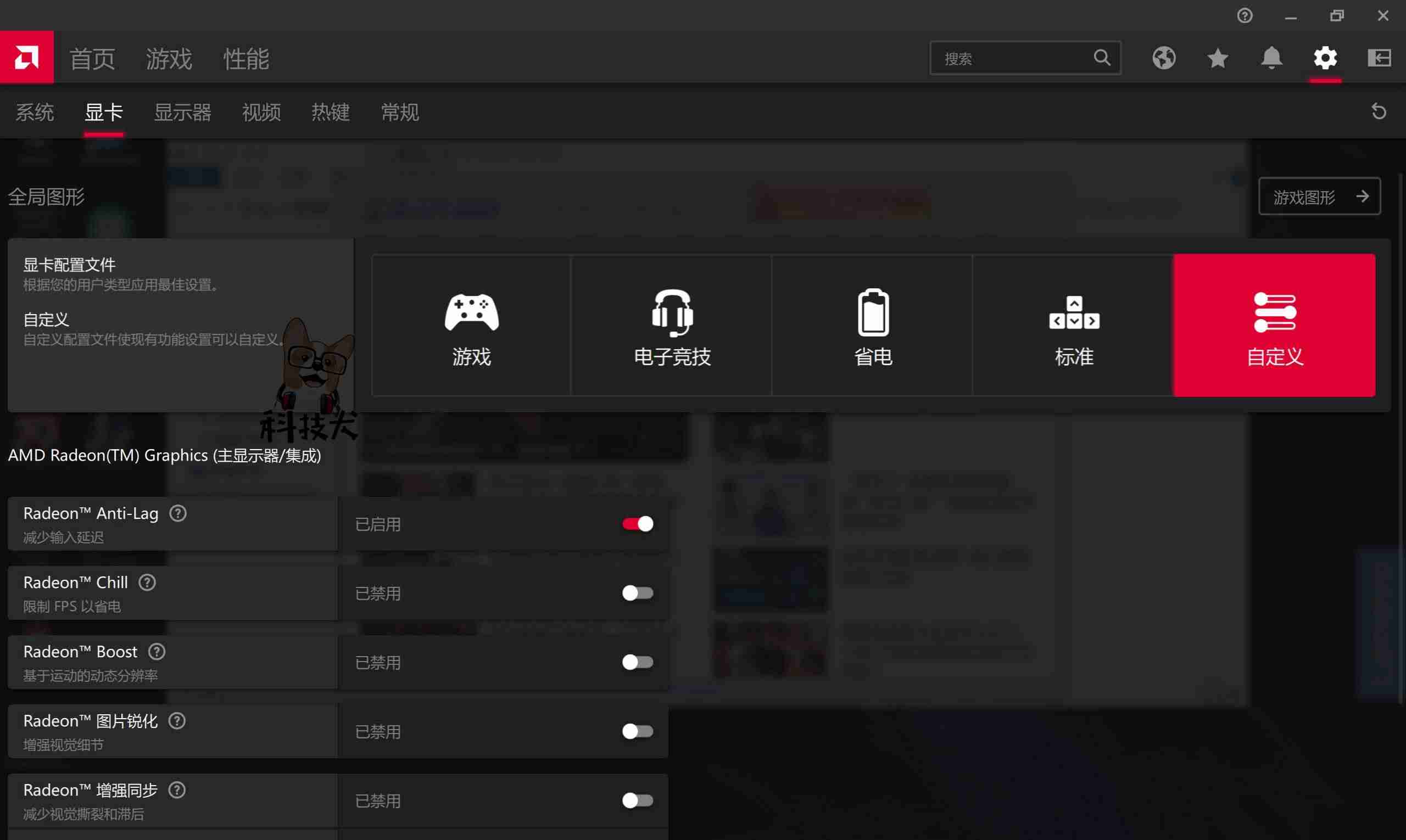
Task: Open the web browser globe icon
Action: pyautogui.click(x=1164, y=58)
